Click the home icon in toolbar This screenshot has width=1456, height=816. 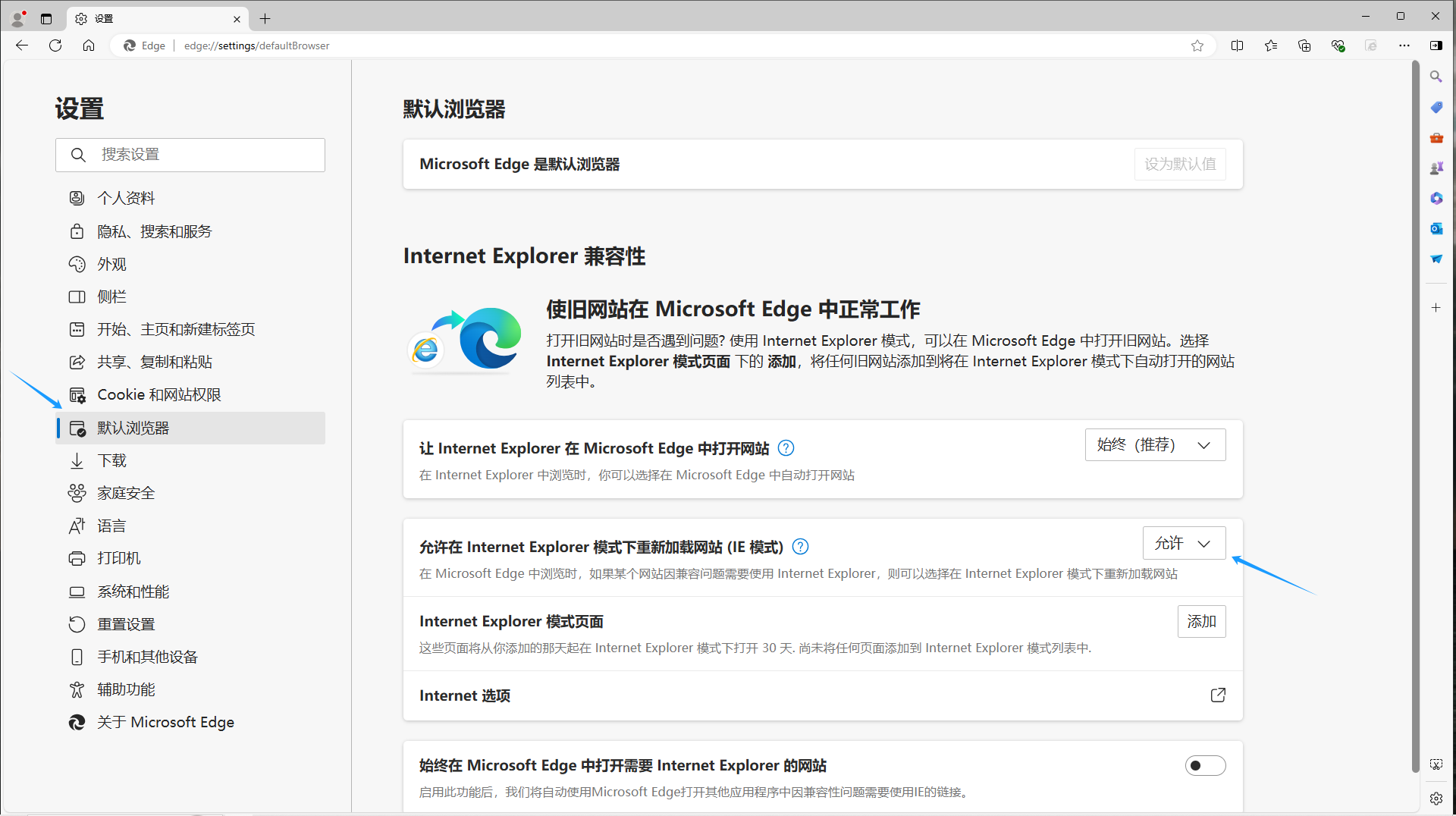click(89, 46)
